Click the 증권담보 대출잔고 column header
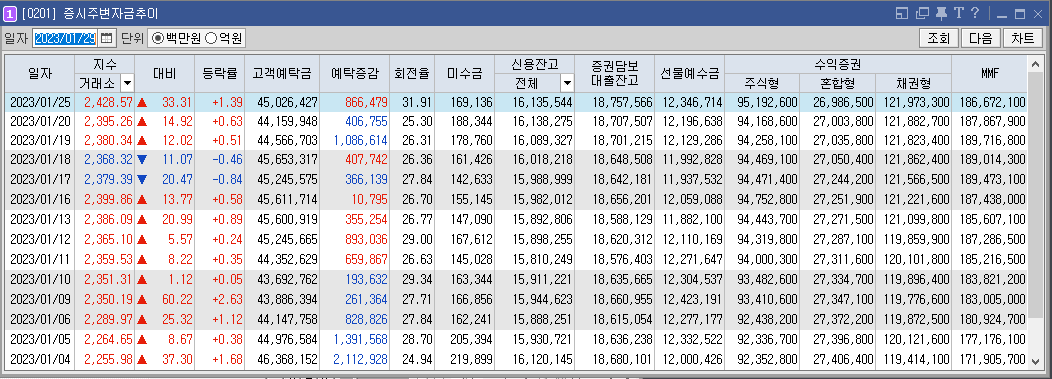The width and height of the screenshot is (1052, 379). pyautogui.click(x=615, y=74)
